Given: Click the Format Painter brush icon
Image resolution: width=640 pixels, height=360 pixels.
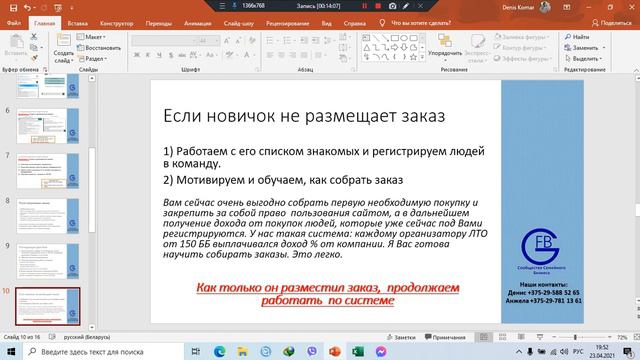Looking at the screenshot, I should click(34, 58).
